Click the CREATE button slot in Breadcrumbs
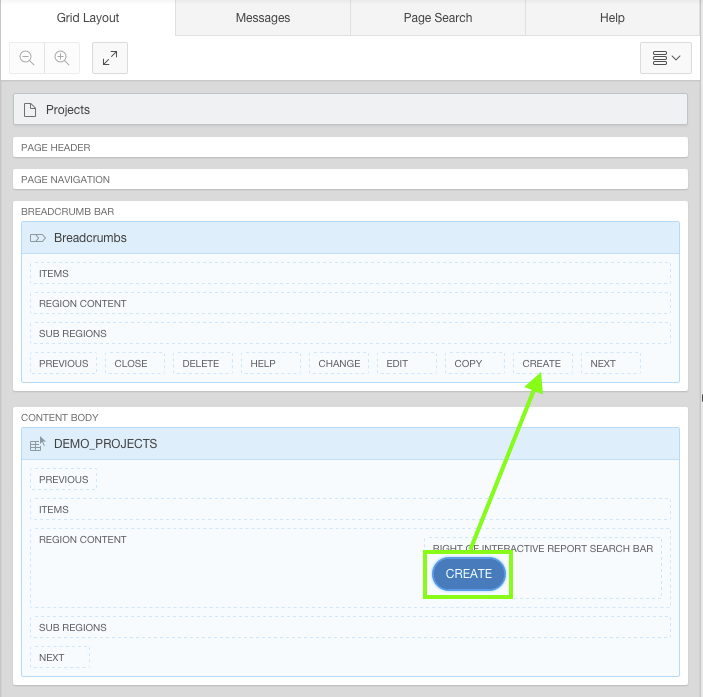 click(x=543, y=364)
